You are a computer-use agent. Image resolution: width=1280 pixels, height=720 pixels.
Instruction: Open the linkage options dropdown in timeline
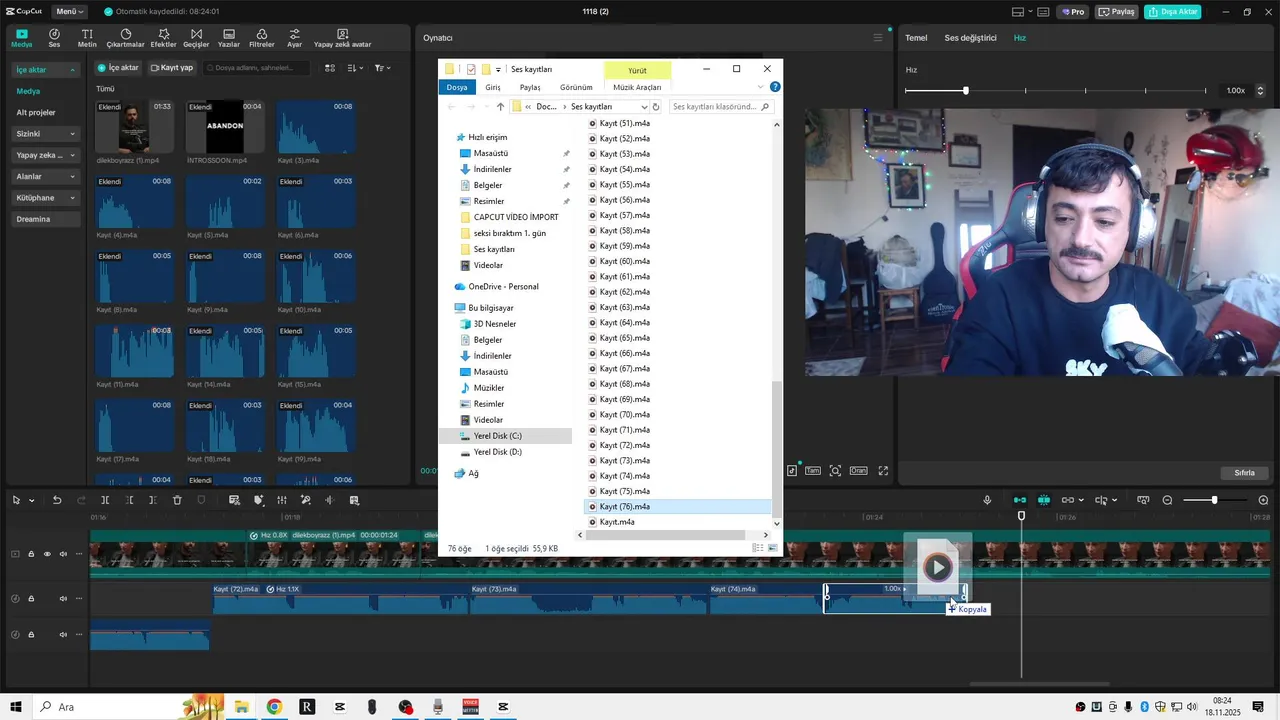(1081, 501)
